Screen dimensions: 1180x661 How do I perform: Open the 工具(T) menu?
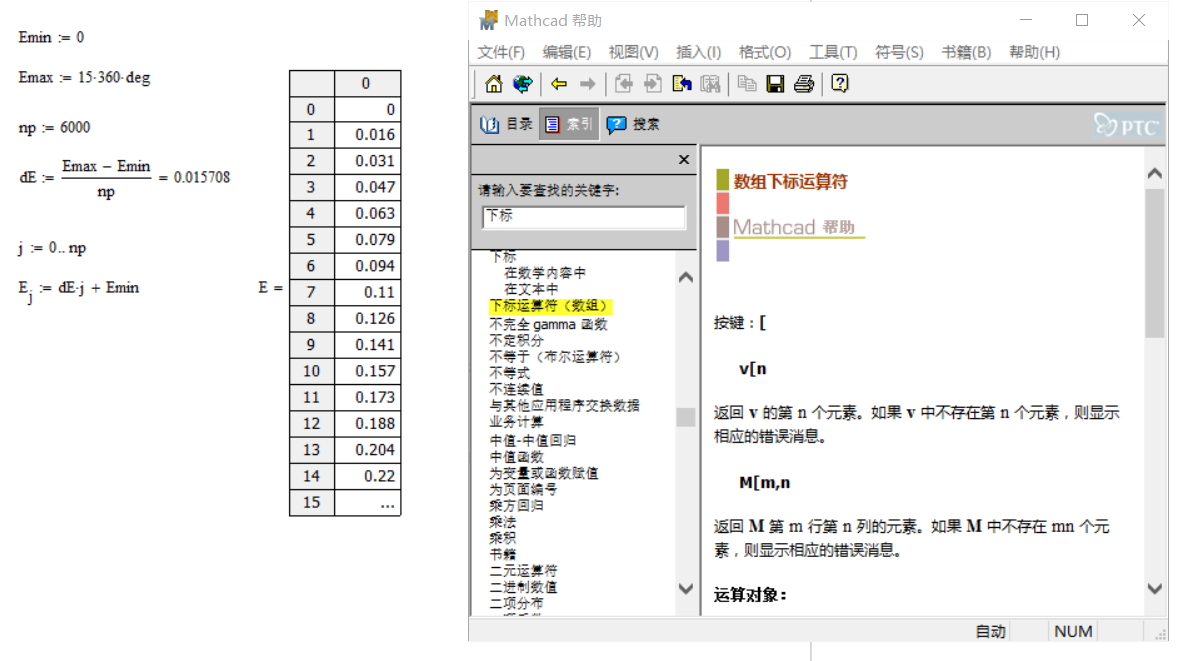tap(833, 52)
